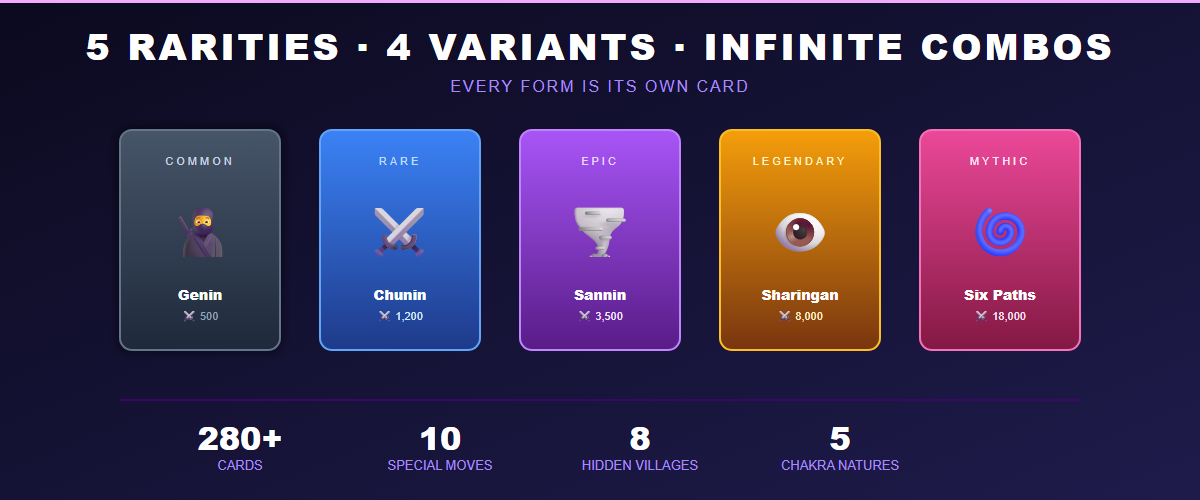Click the 5 Chakra Natures stat
Screen dimensions: 1200x500
pos(840,447)
